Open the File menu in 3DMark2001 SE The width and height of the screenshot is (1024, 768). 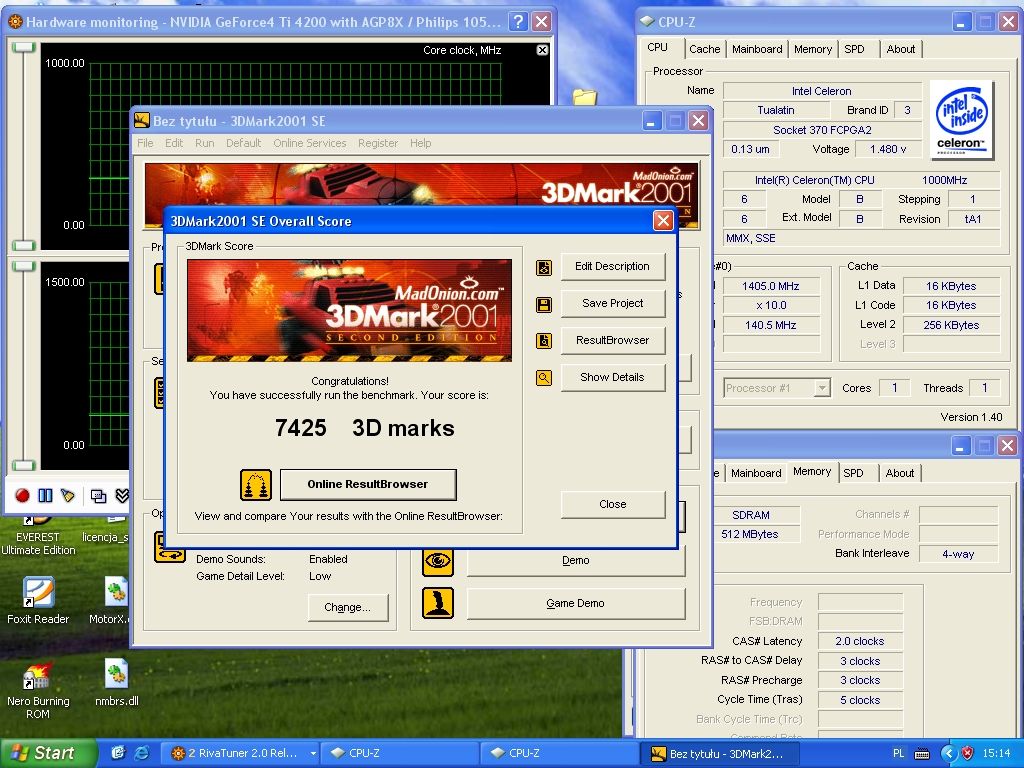coord(145,143)
